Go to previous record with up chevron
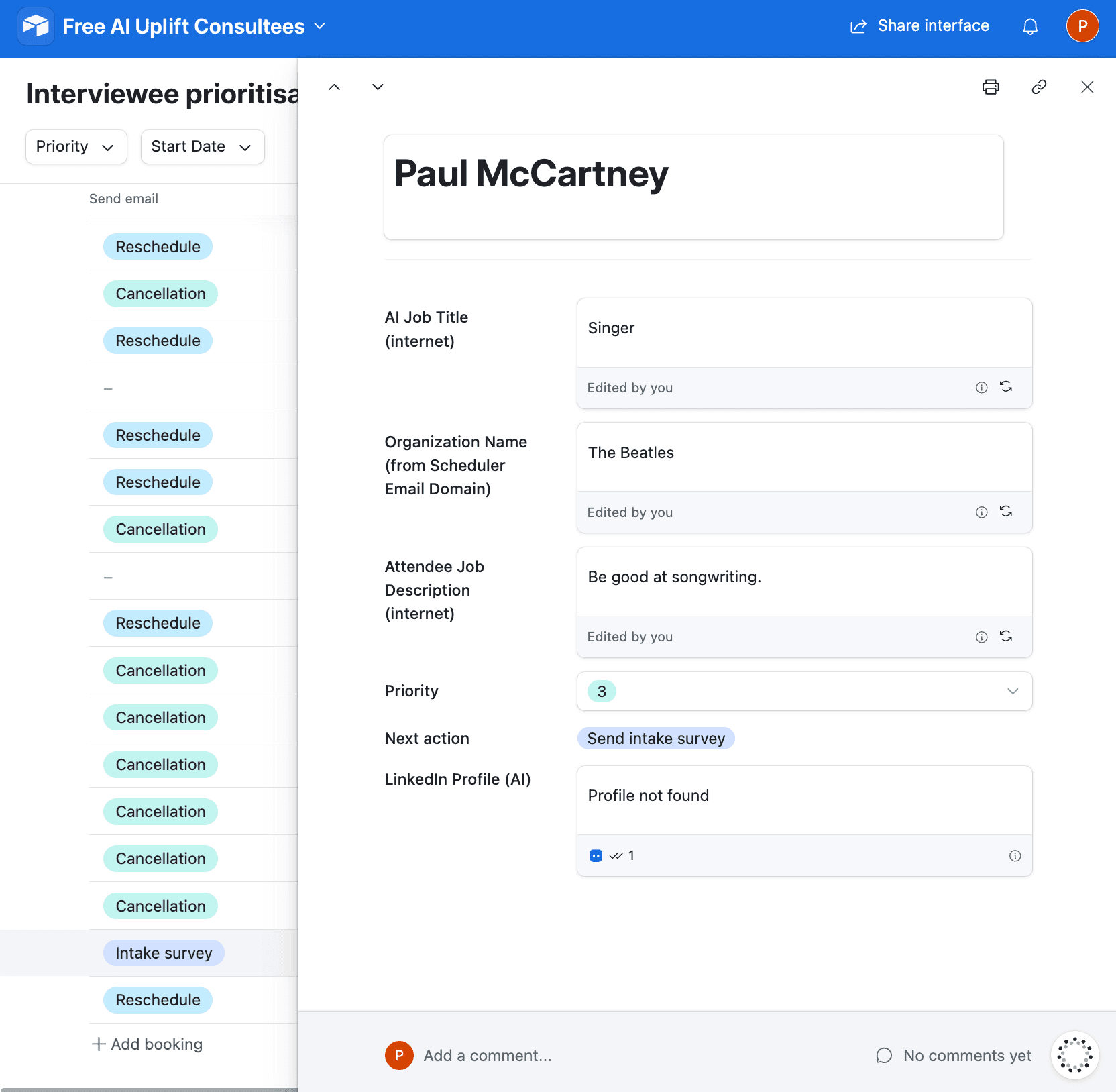Screen dimensions: 1116x1092 [x=334, y=87]
